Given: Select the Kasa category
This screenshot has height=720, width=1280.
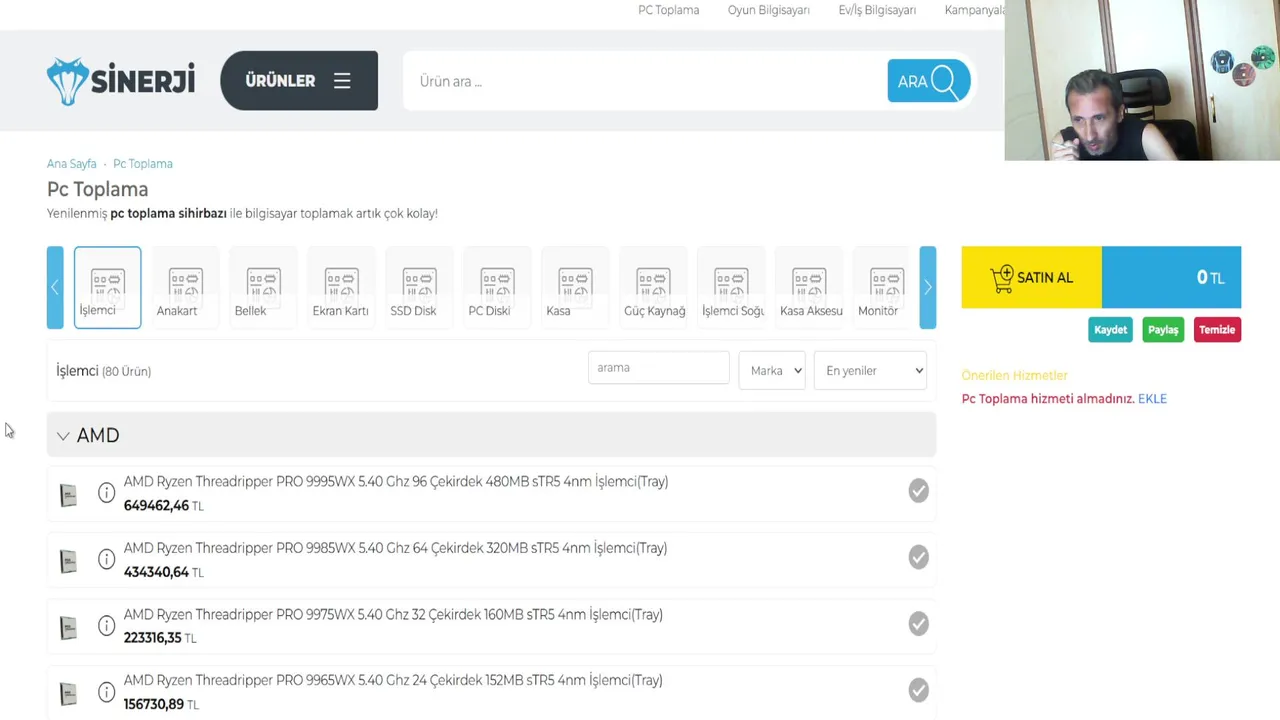Looking at the screenshot, I should tap(575, 289).
